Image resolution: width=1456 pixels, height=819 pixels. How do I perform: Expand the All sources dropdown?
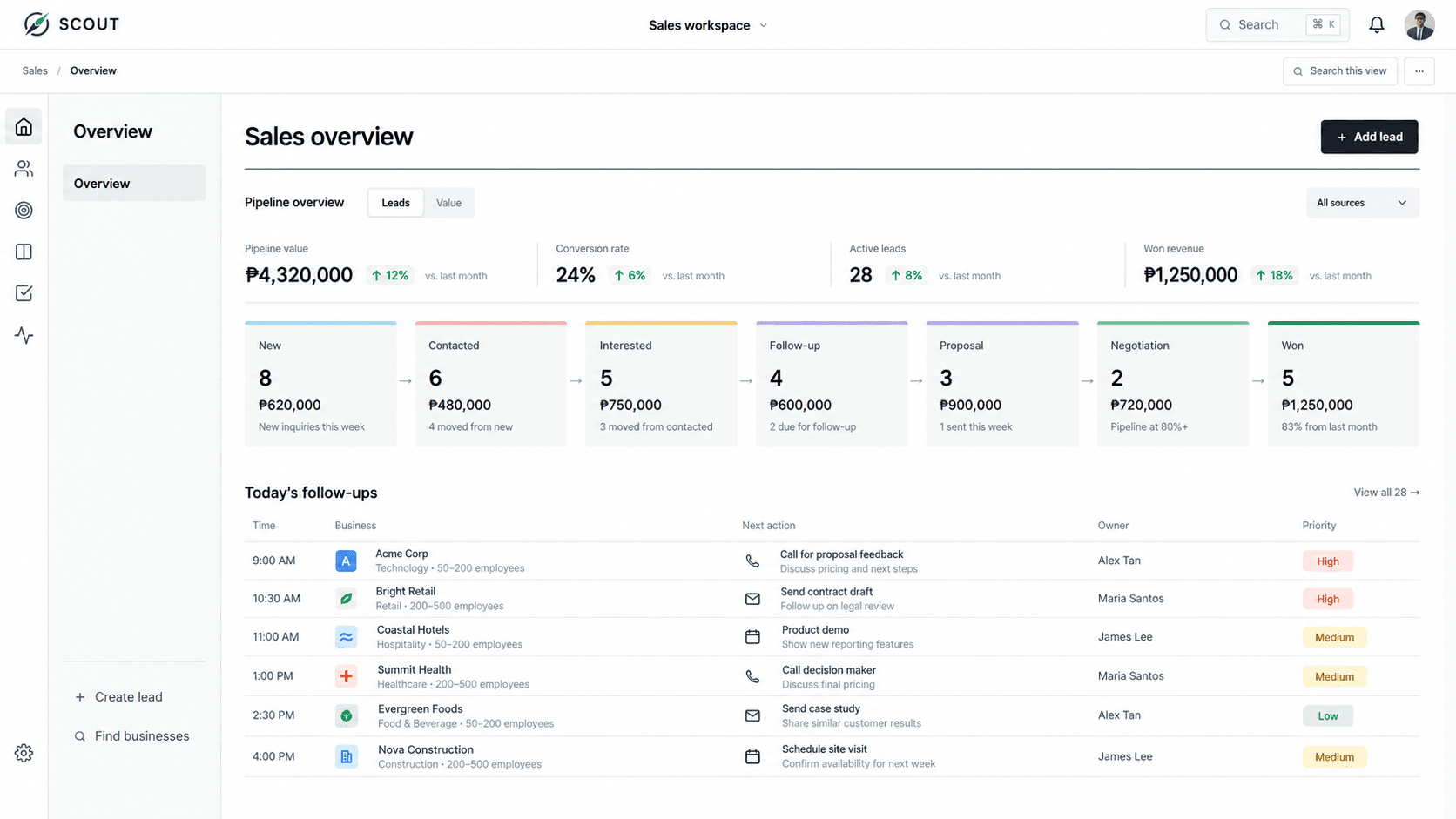tap(1362, 203)
